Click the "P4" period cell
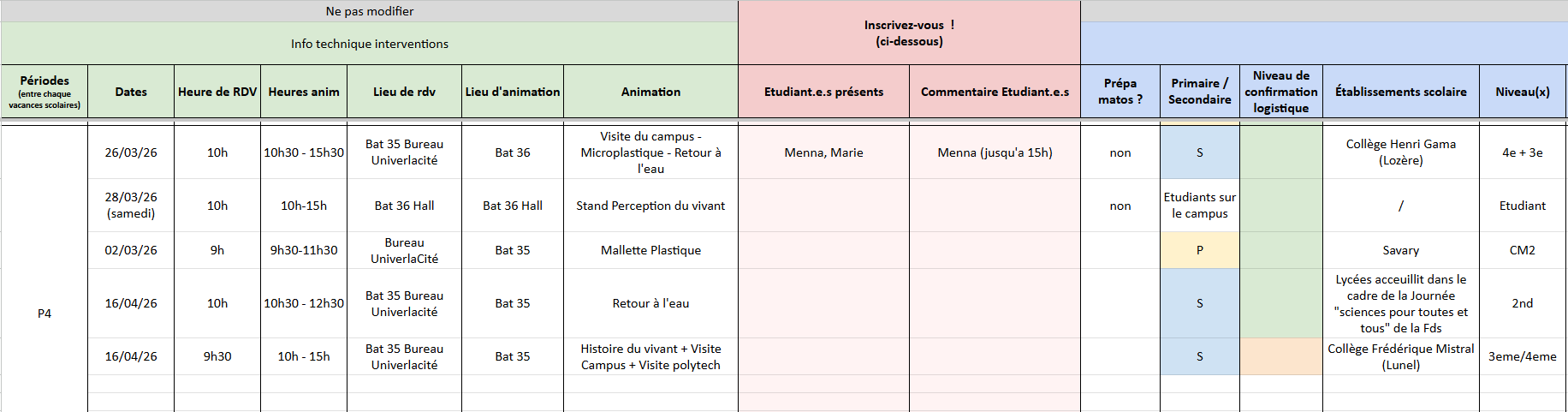The width and height of the screenshot is (1568, 412). [45, 313]
